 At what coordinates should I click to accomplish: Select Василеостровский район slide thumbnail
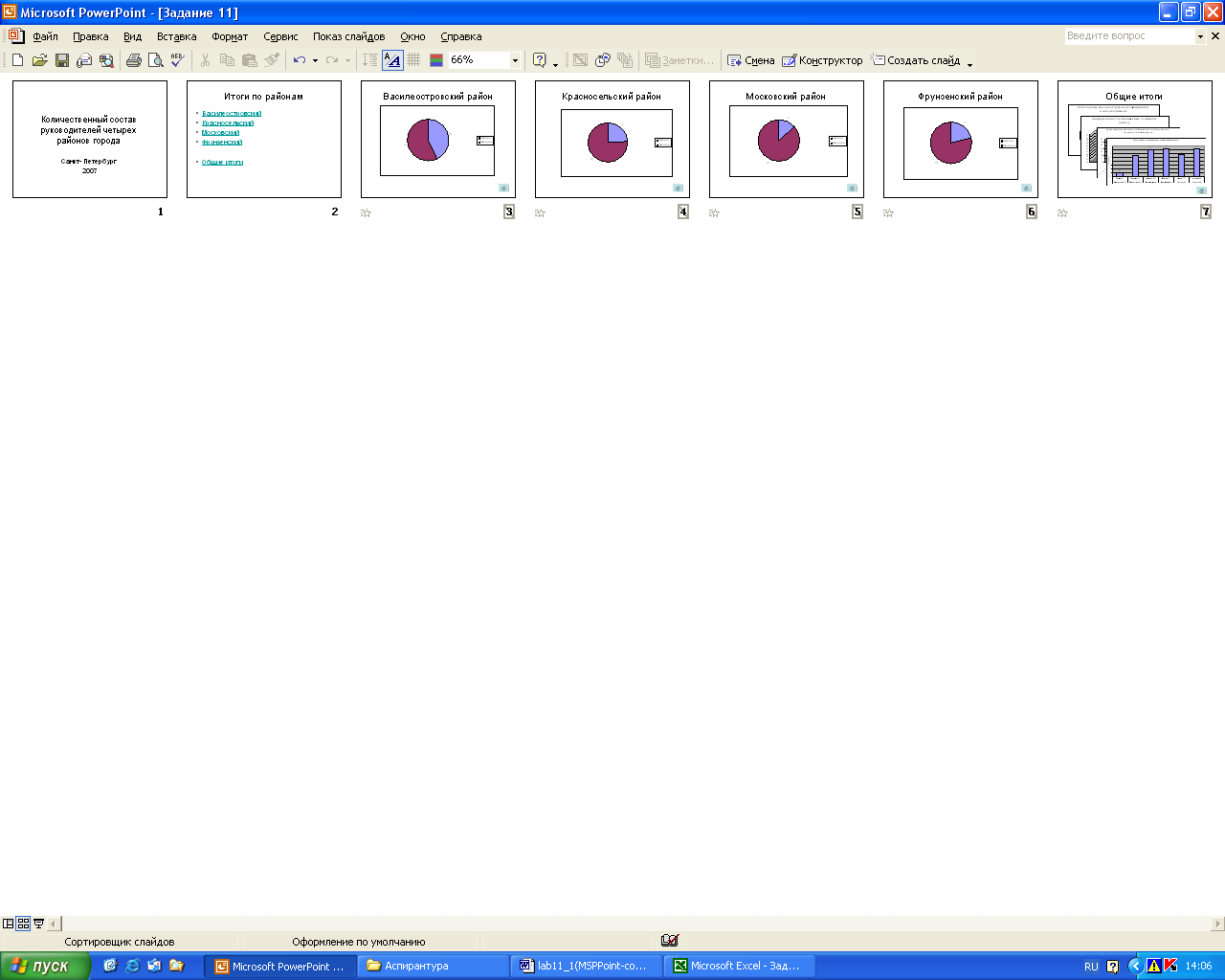pos(438,139)
